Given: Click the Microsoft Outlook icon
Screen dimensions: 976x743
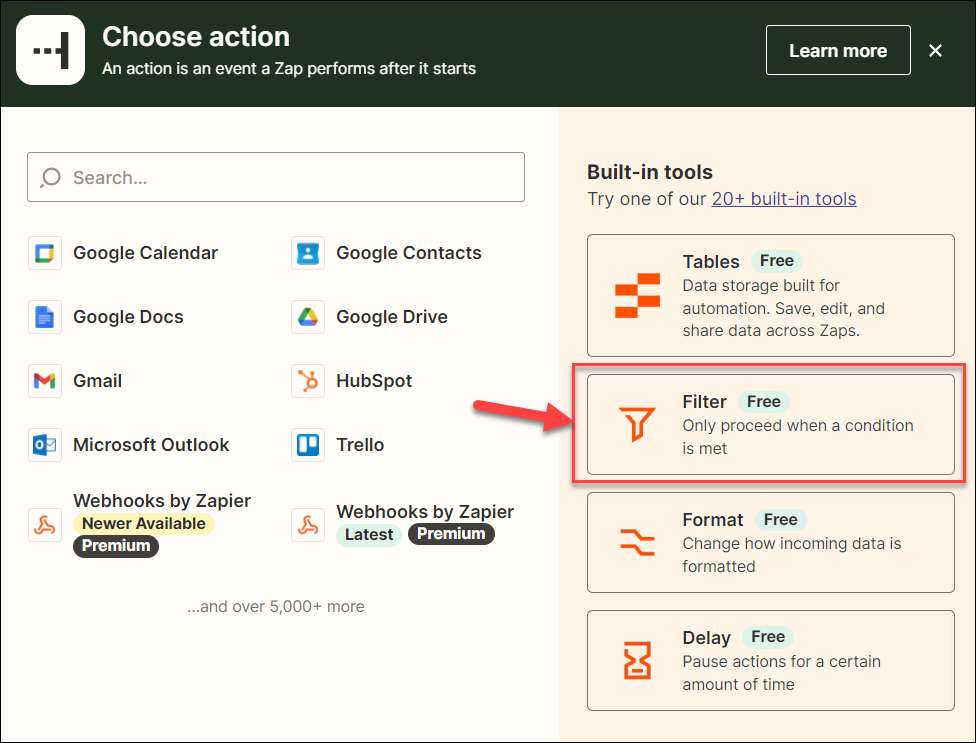Looking at the screenshot, I should [x=45, y=445].
